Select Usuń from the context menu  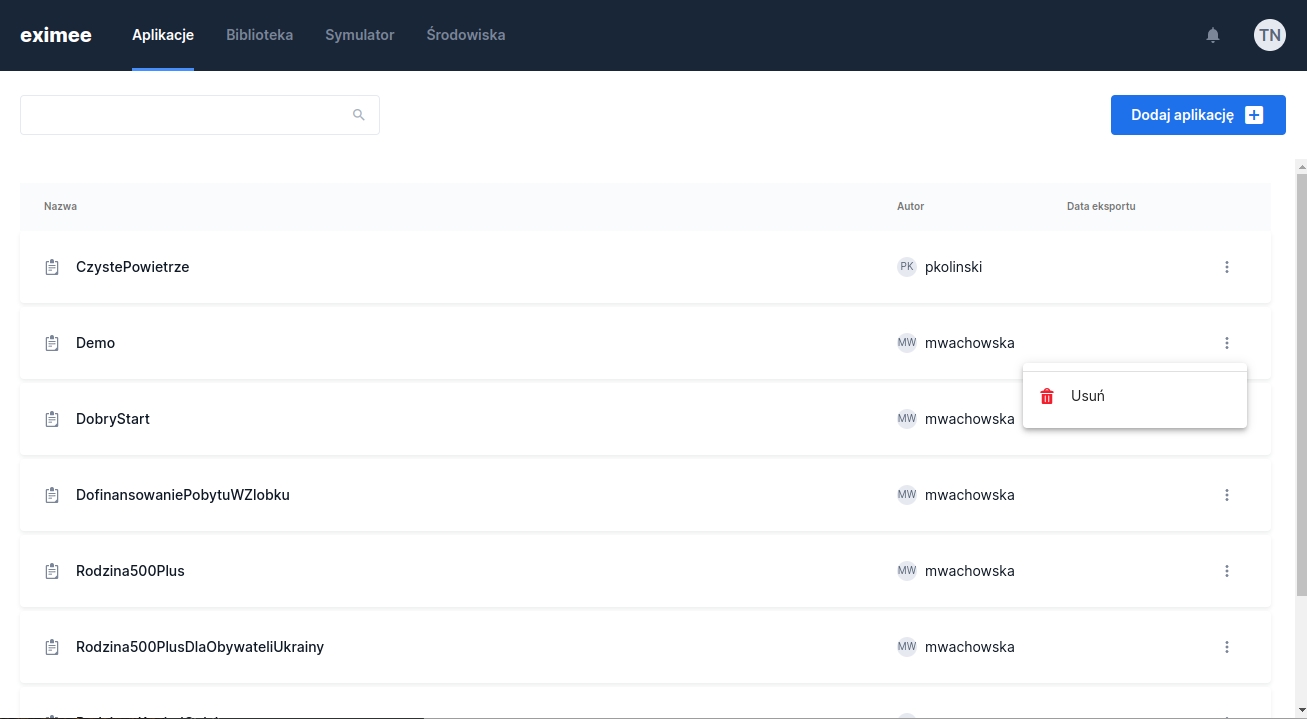[1088, 396]
